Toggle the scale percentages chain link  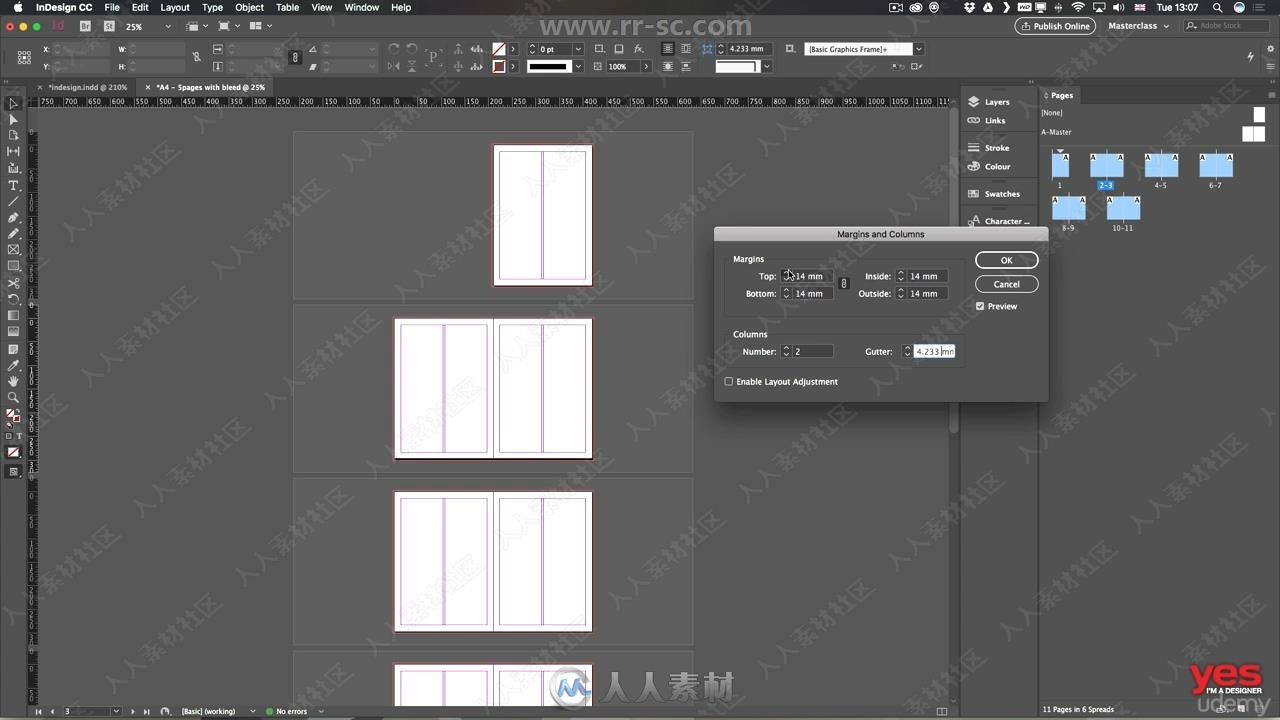click(294, 57)
